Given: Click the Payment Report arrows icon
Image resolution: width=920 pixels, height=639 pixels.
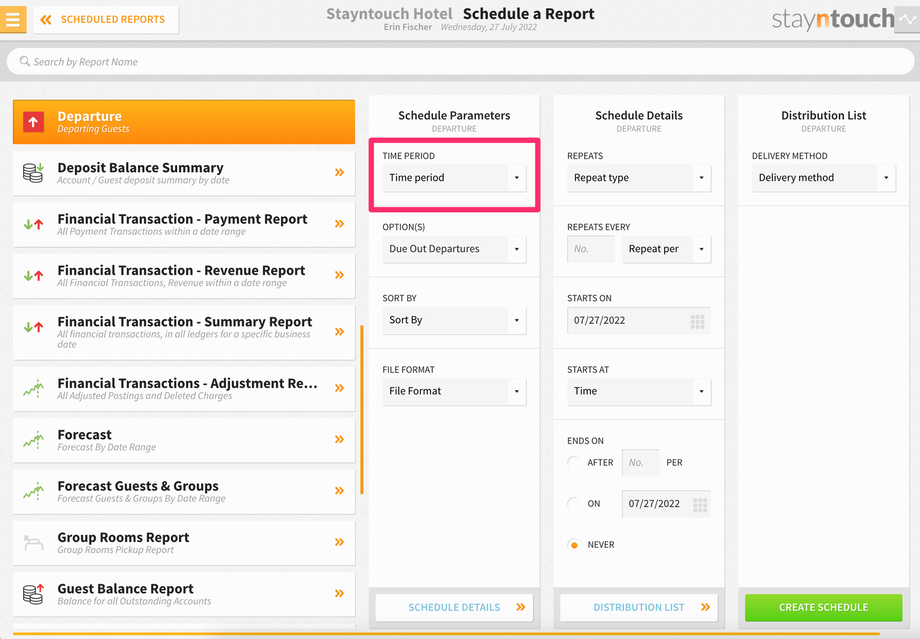Looking at the screenshot, I should 33,224.
